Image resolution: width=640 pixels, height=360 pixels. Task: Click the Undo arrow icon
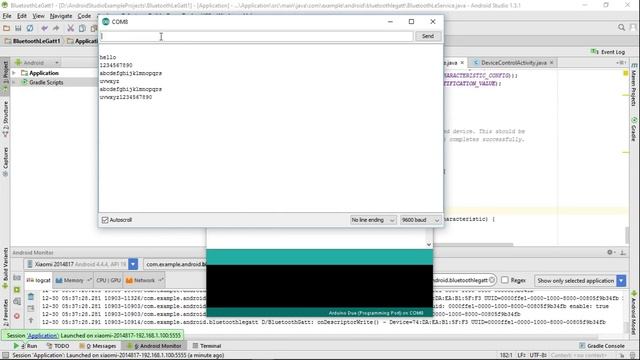click(44, 28)
